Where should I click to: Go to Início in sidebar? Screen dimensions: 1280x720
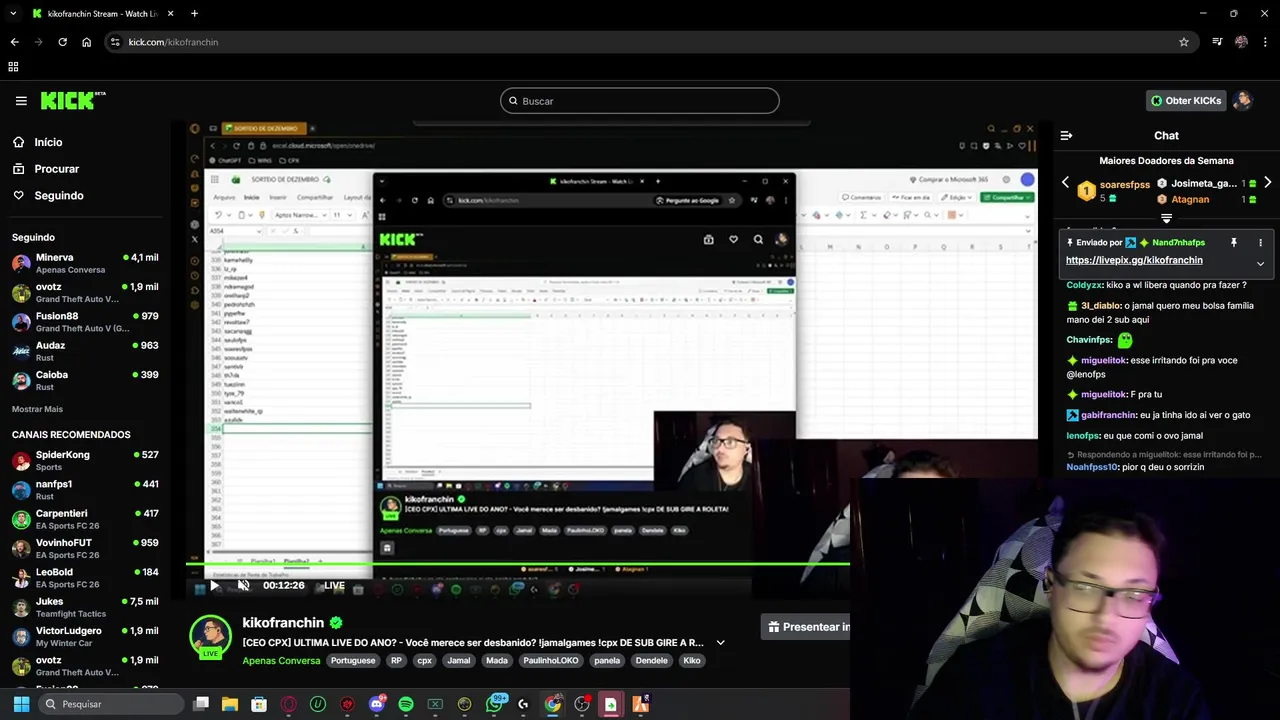[47, 142]
